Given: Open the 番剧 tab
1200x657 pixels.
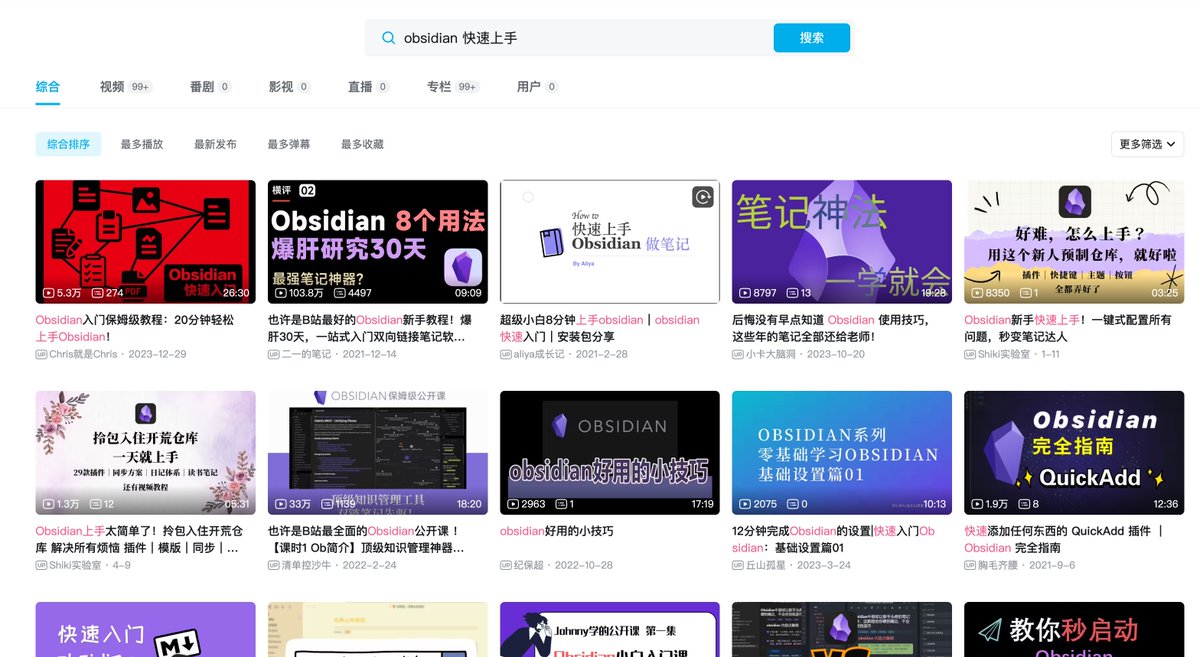Looking at the screenshot, I should [x=210, y=87].
